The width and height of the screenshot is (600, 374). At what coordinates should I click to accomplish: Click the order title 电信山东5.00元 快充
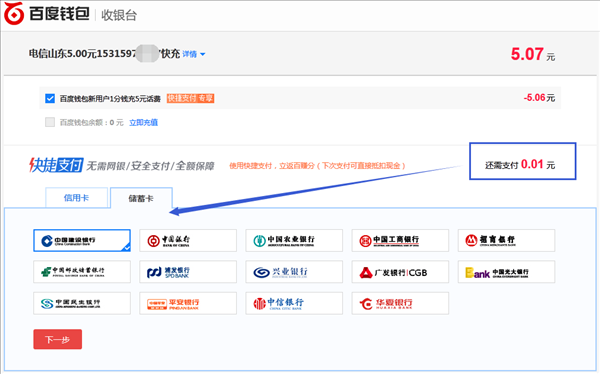(104, 54)
